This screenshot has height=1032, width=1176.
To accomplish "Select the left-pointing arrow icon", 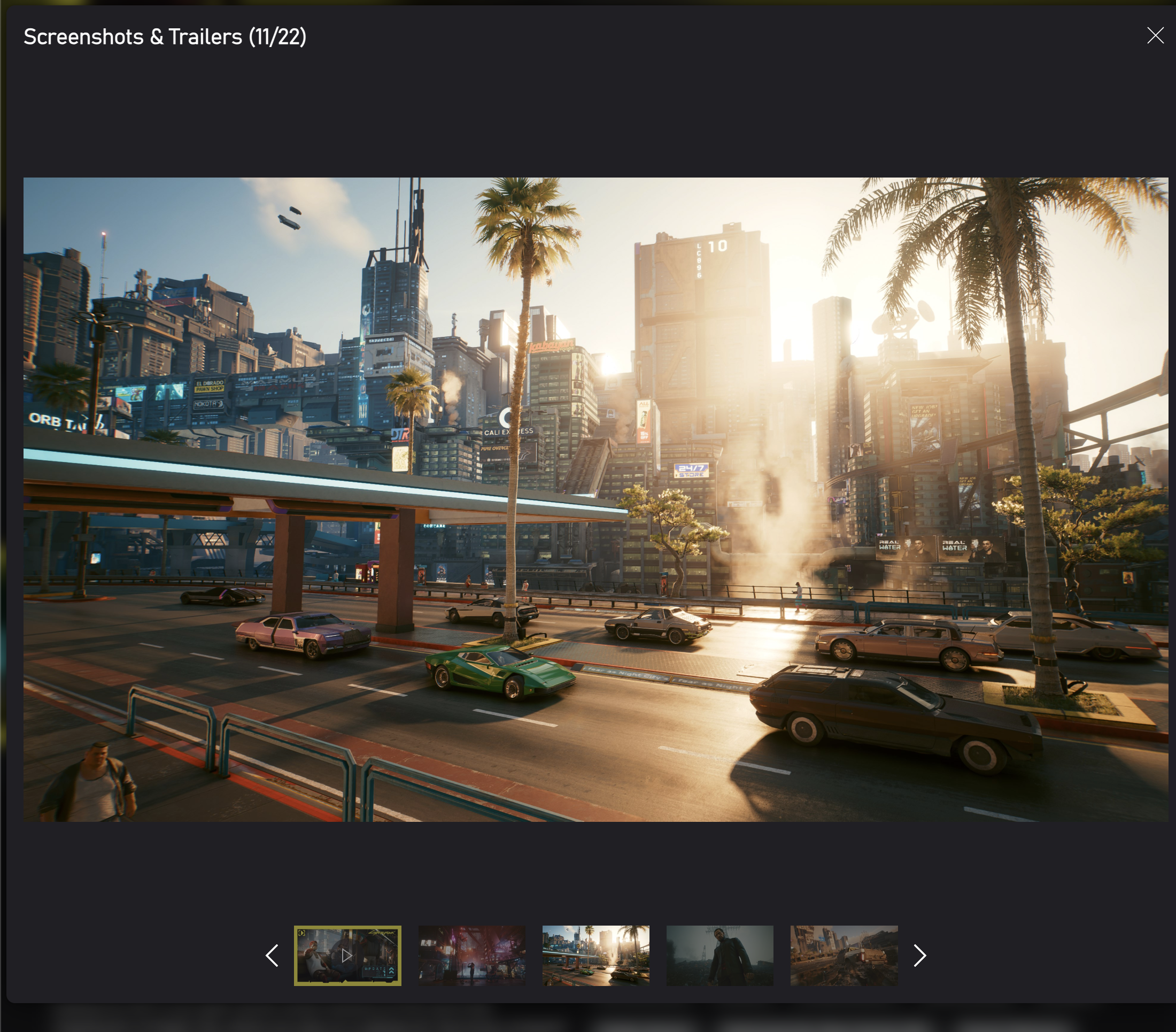I will click(x=271, y=956).
